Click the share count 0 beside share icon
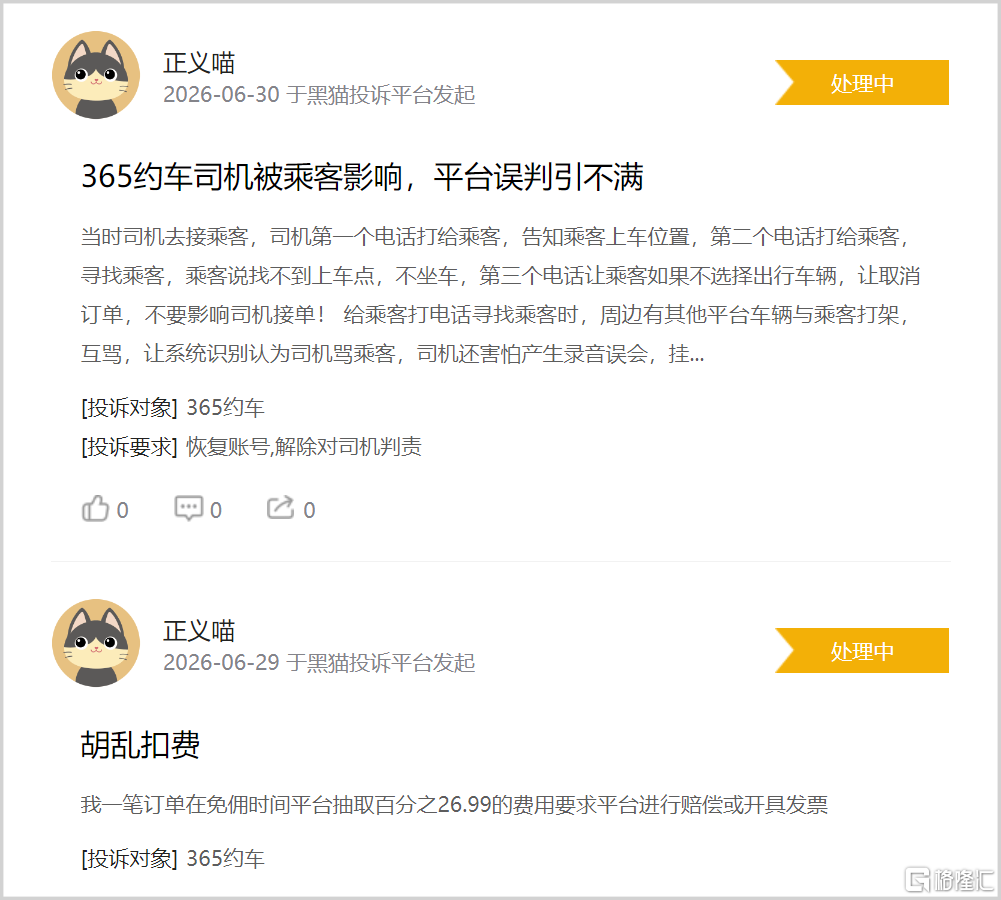 pyautogui.click(x=309, y=511)
